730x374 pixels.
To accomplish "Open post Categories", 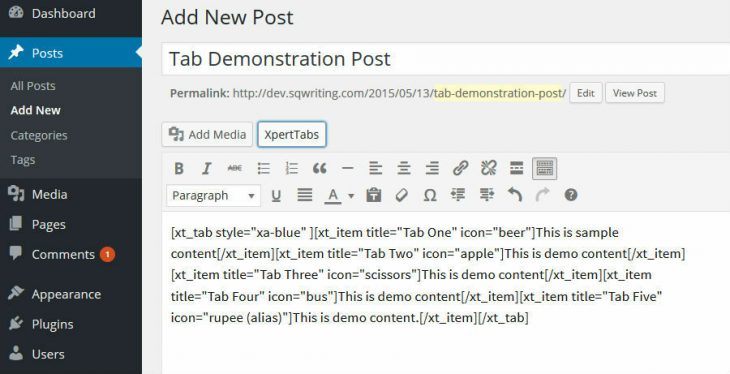I will click(39, 136).
